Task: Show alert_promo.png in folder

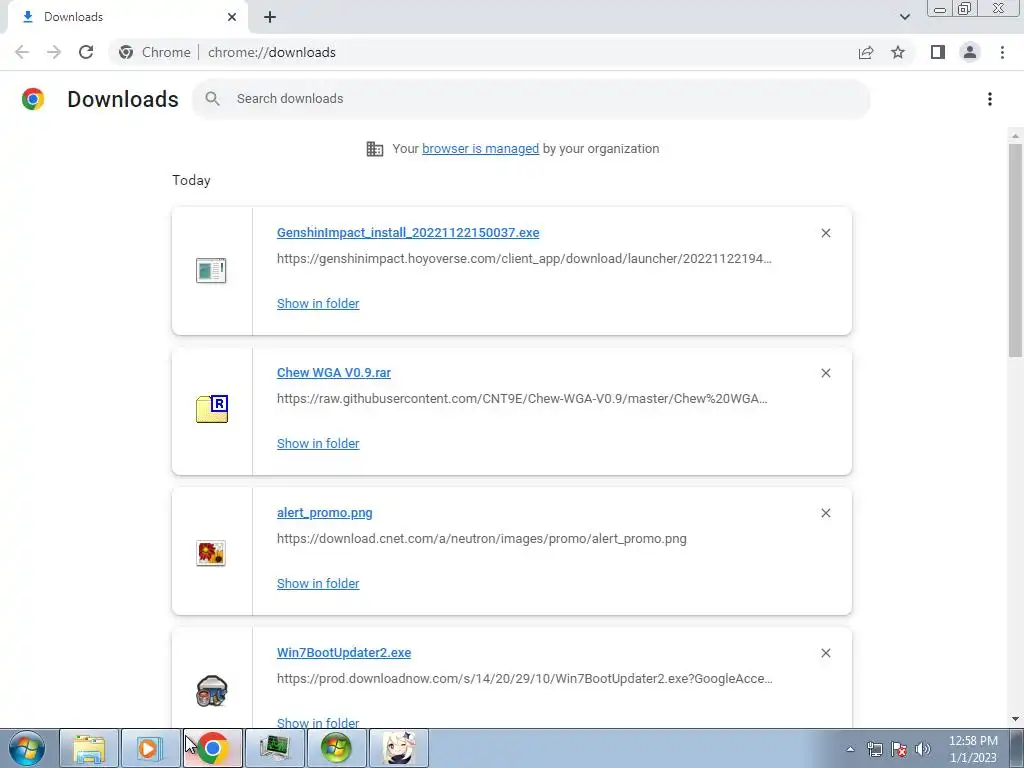Action: point(318,583)
